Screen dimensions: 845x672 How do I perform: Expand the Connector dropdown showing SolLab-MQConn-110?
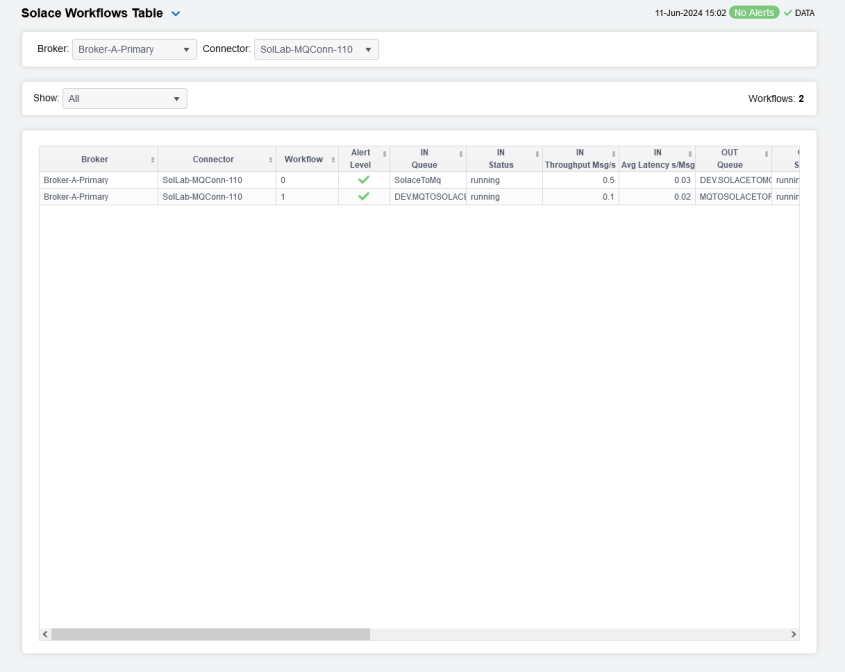(316, 49)
